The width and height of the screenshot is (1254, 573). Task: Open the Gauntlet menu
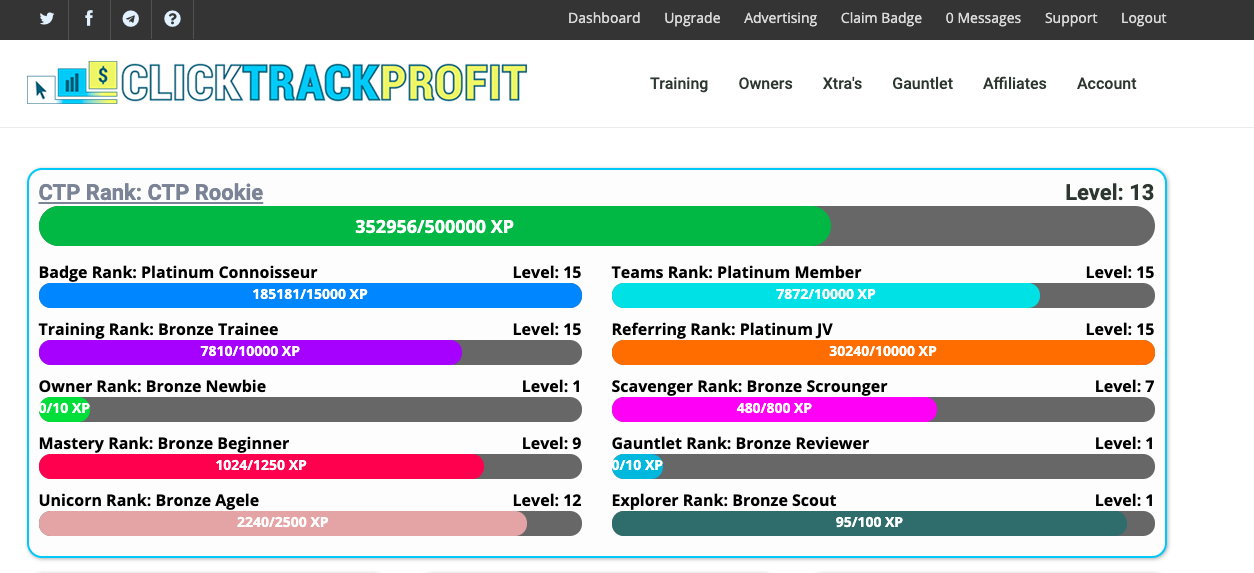click(922, 84)
